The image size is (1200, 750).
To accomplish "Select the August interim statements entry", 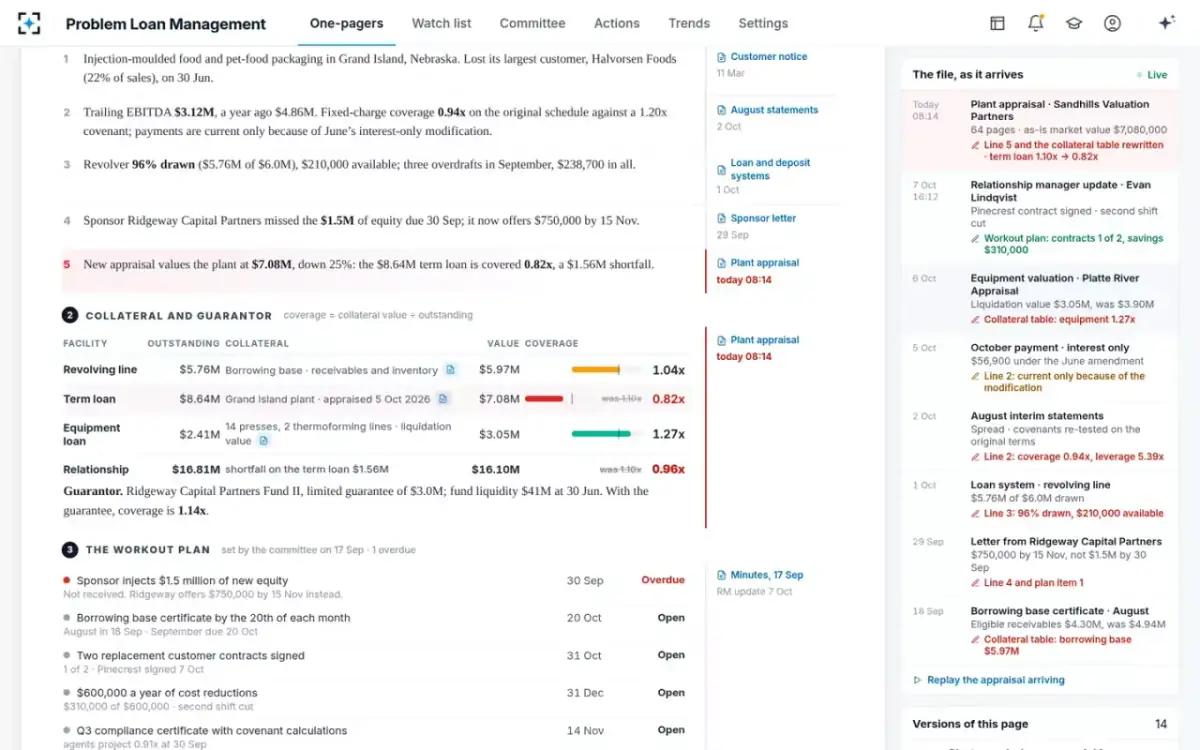I will click(x=1040, y=436).
